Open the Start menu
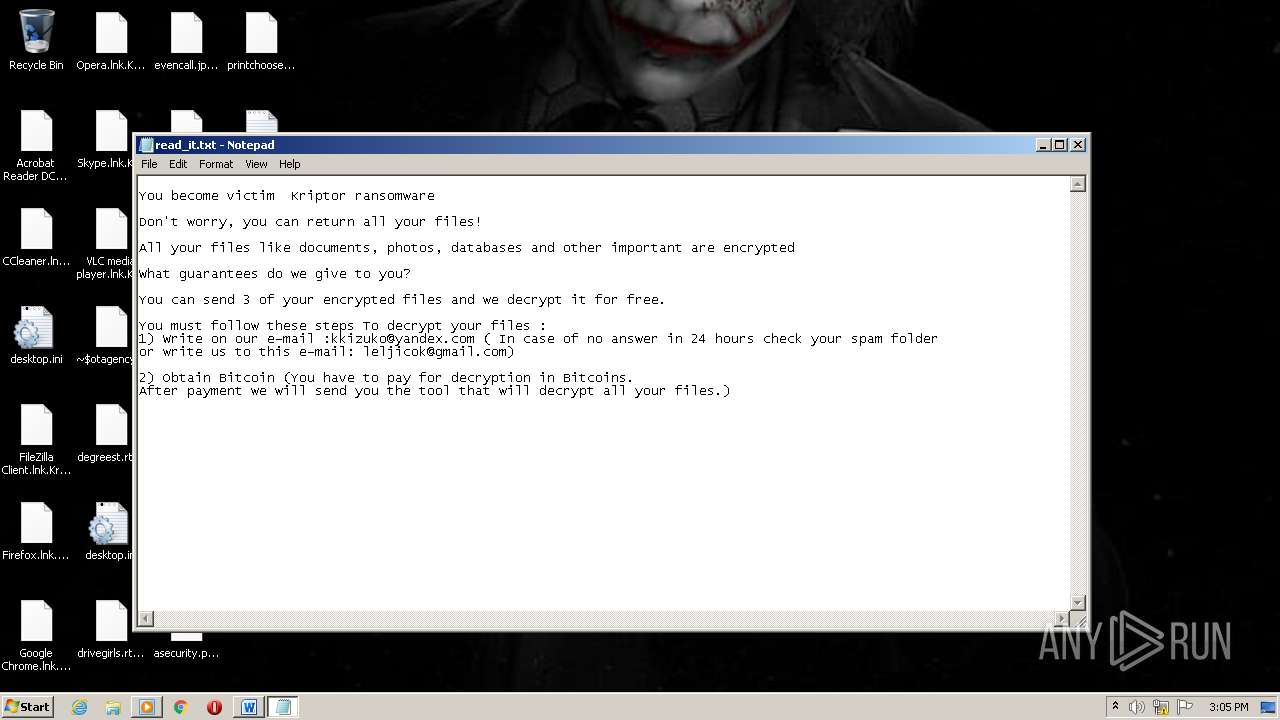1280x720 pixels. 28,707
